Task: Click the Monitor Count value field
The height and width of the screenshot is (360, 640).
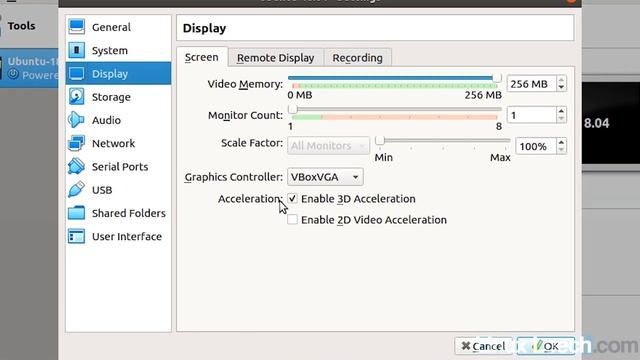Action: point(531,115)
